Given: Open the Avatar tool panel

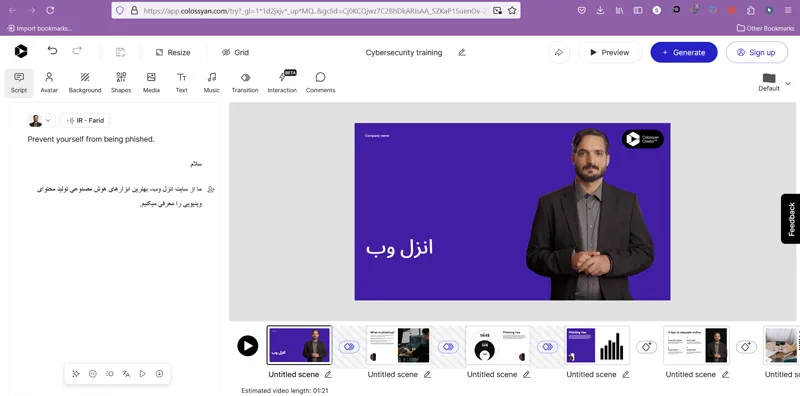Looking at the screenshot, I should point(49,83).
